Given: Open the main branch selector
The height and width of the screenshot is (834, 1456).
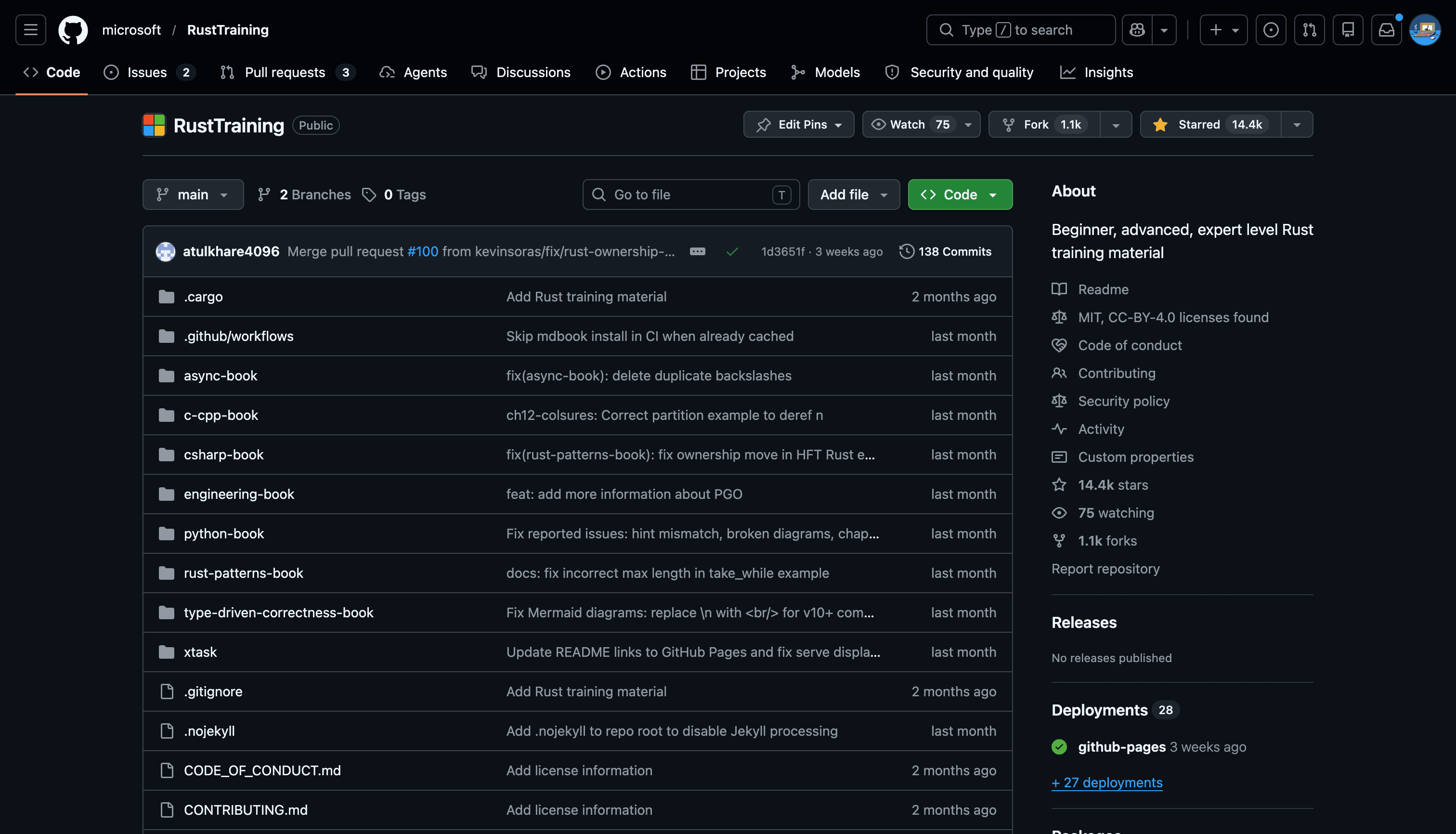Looking at the screenshot, I should [x=193, y=195].
